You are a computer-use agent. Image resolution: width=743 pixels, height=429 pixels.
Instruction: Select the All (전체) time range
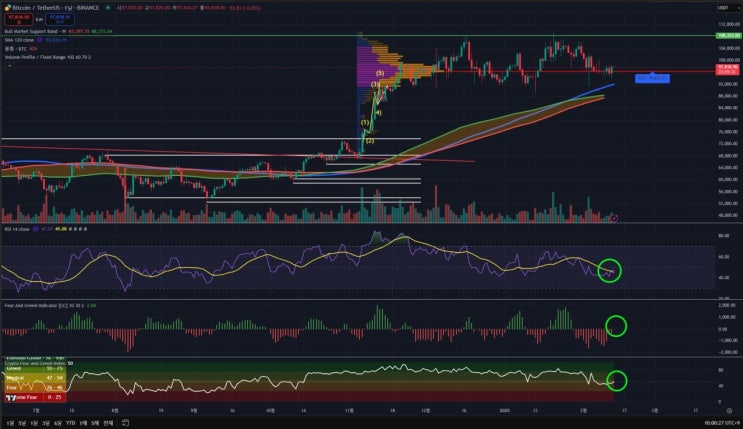pyautogui.click(x=109, y=423)
